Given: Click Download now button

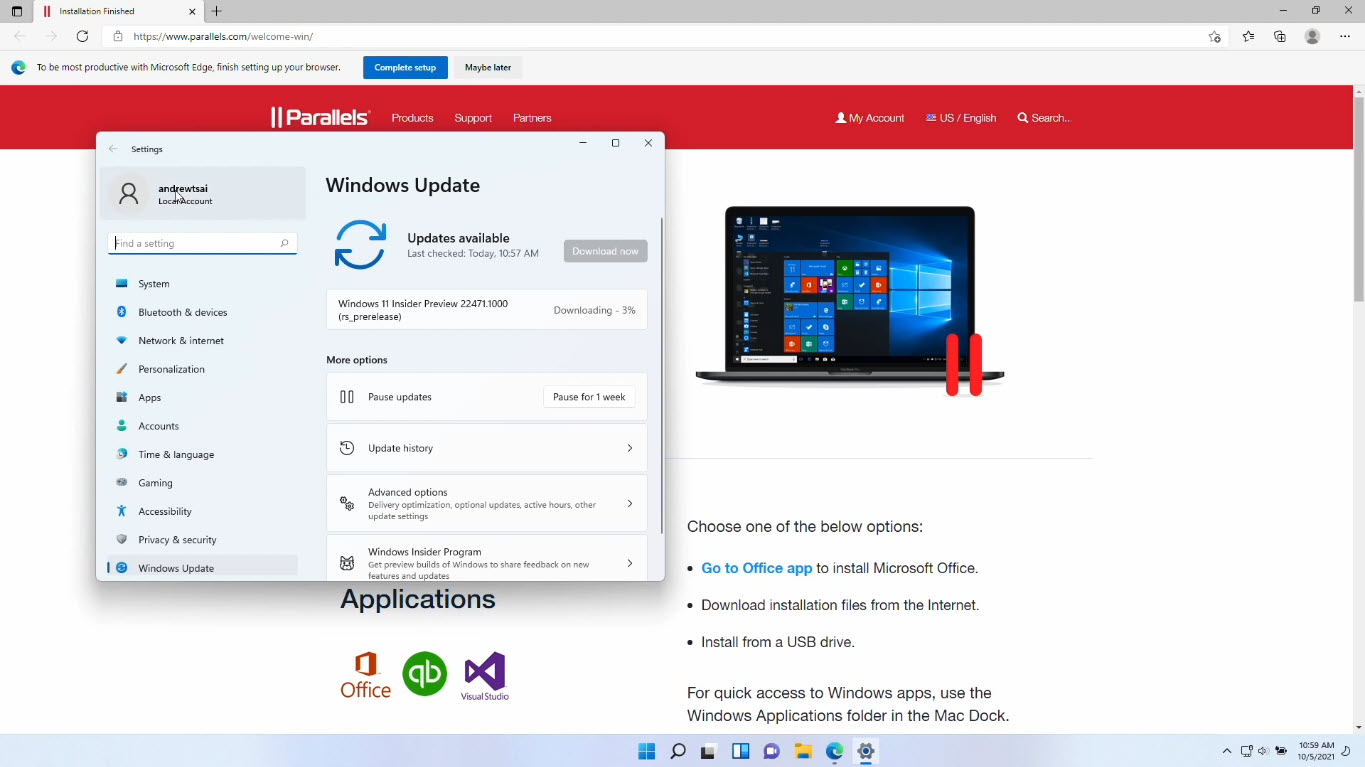Looking at the screenshot, I should point(605,251).
